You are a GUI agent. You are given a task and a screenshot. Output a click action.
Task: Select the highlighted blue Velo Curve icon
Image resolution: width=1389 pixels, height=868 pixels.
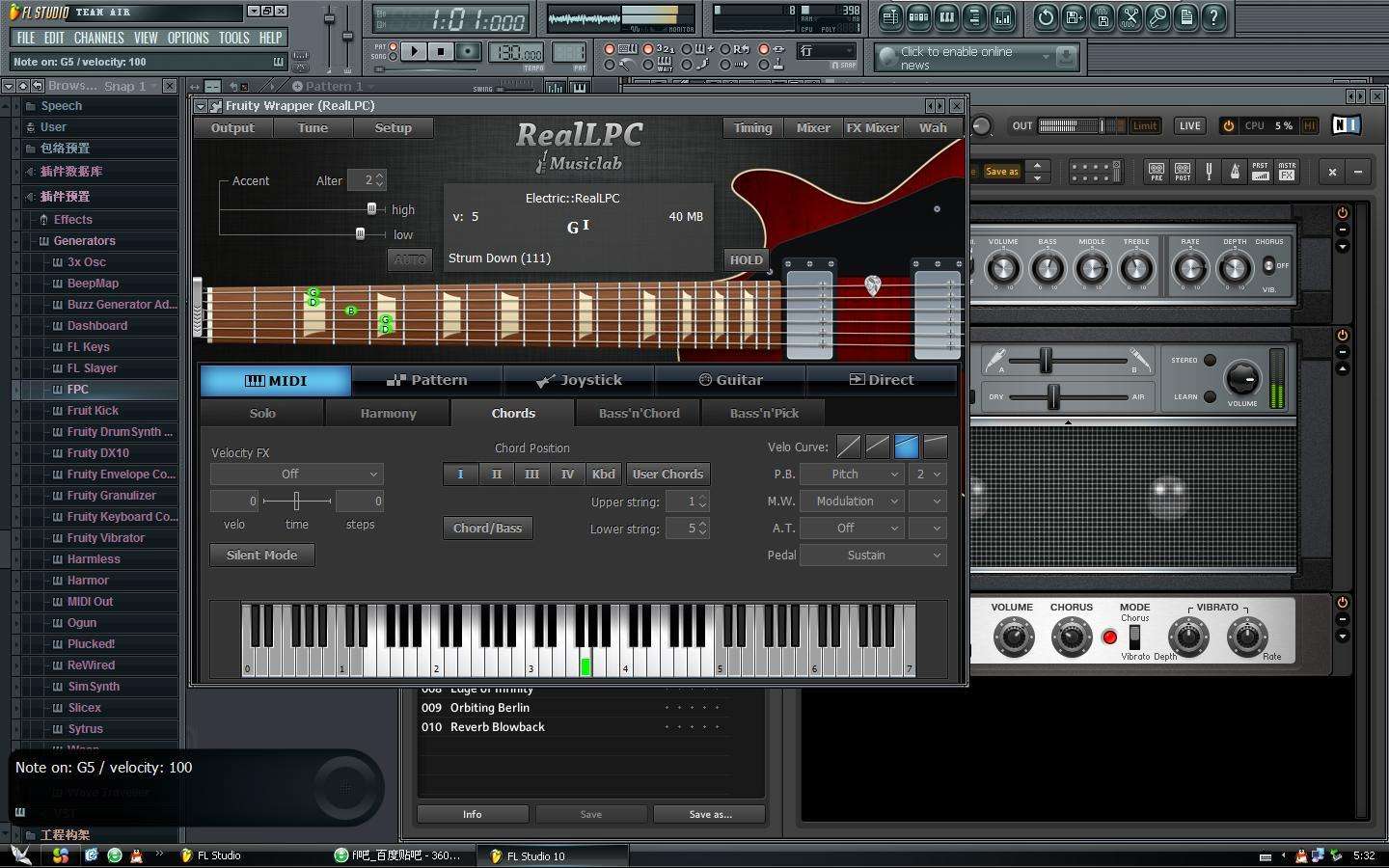(x=906, y=446)
